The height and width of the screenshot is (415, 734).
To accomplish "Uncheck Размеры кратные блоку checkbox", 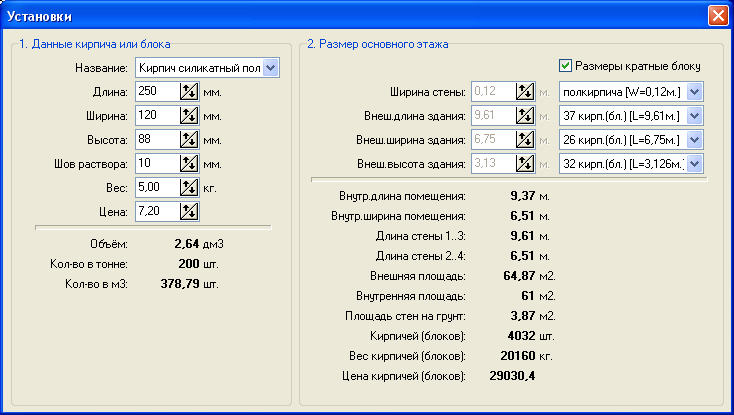I will [x=565, y=66].
